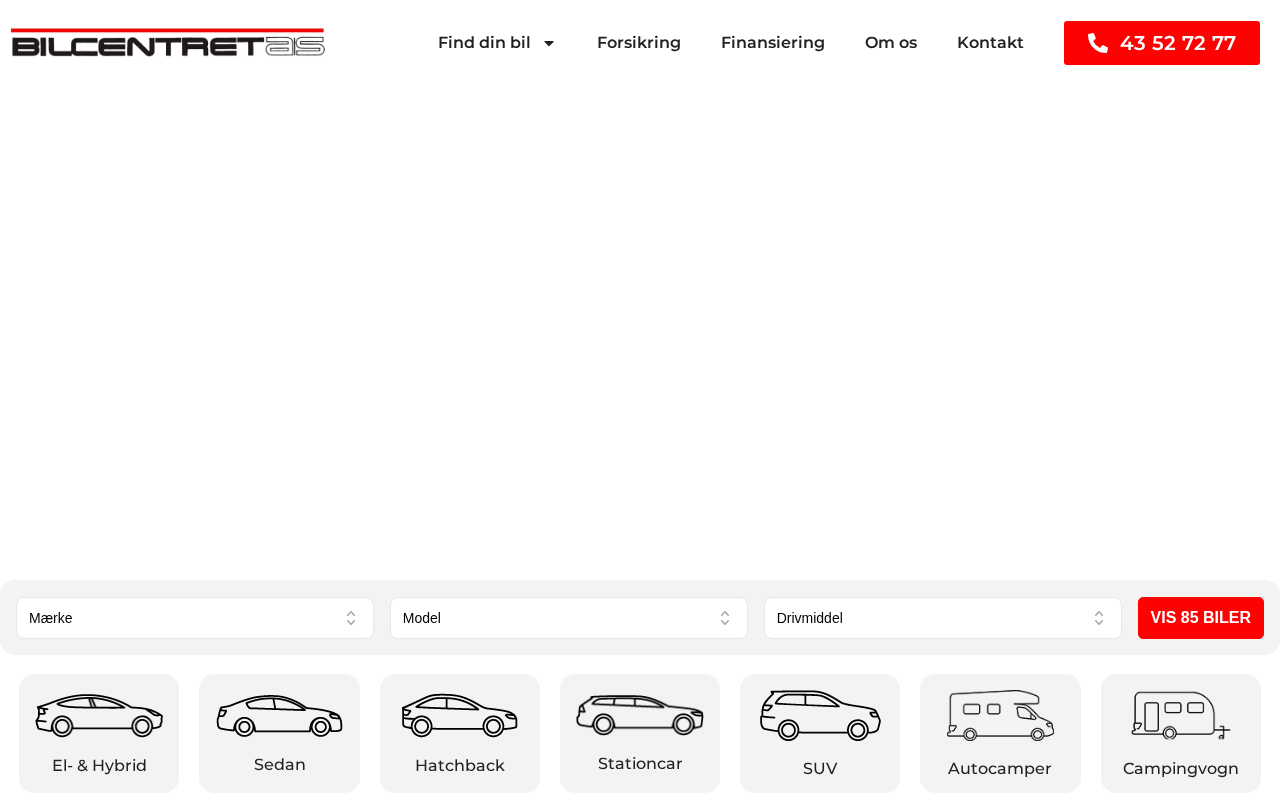Open the Kontakt page

(990, 43)
